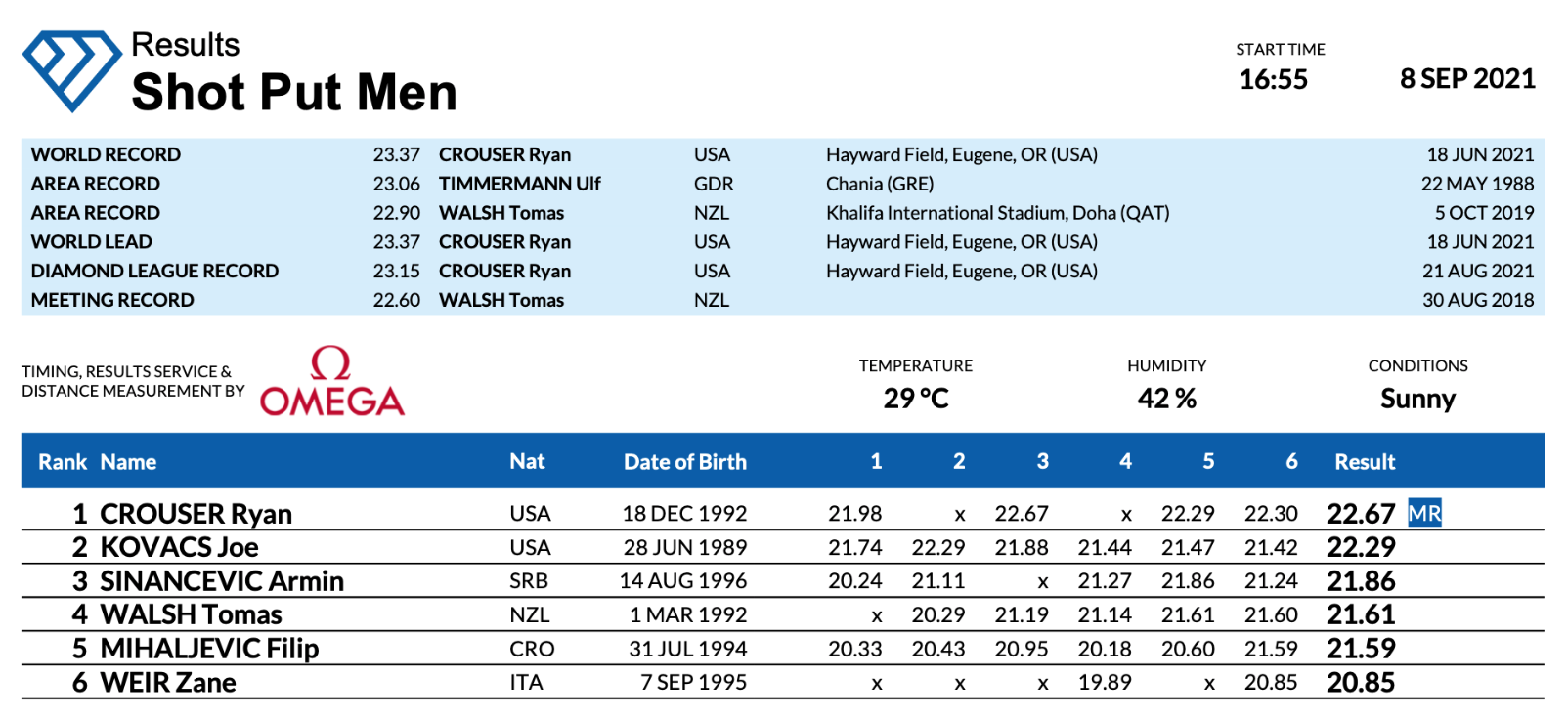Select the Rank column header
This screenshot has height=719, width=1568.
pyautogui.click(x=63, y=462)
